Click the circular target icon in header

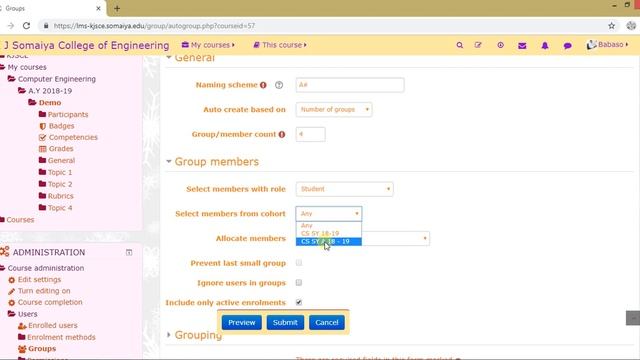tap(500, 45)
